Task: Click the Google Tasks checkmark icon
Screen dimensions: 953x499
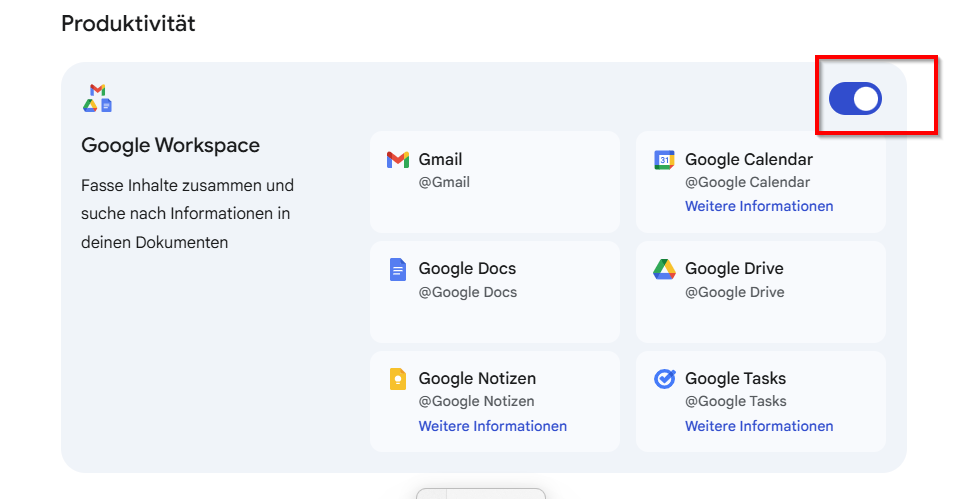Action: point(664,379)
